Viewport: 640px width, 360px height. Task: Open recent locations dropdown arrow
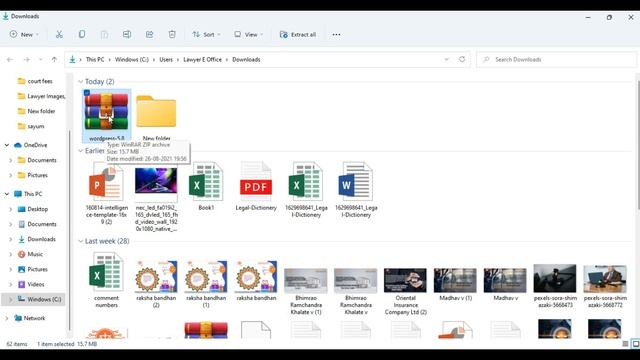[40, 60]
